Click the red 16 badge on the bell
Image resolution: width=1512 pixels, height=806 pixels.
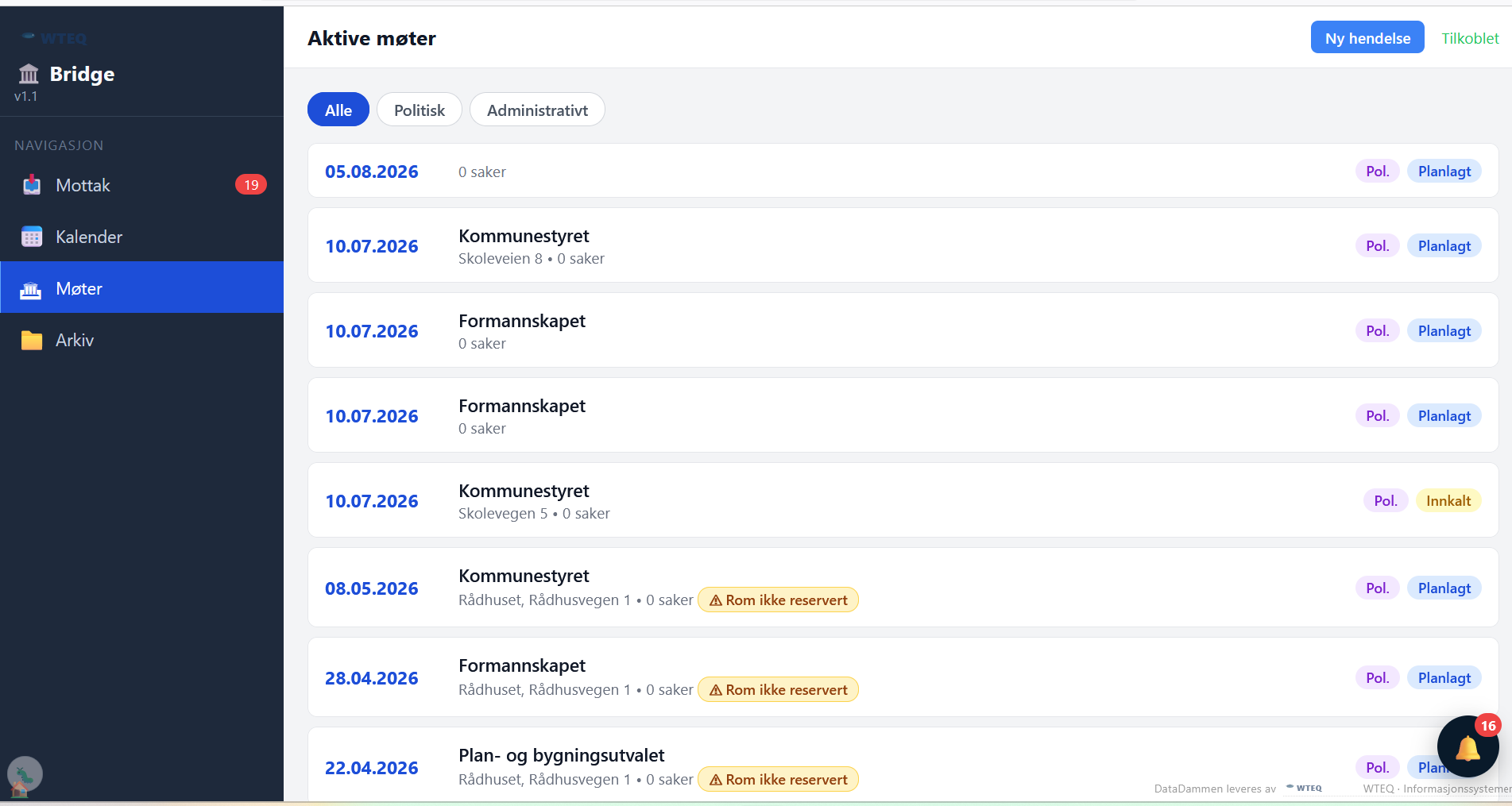click(1488, 726)
